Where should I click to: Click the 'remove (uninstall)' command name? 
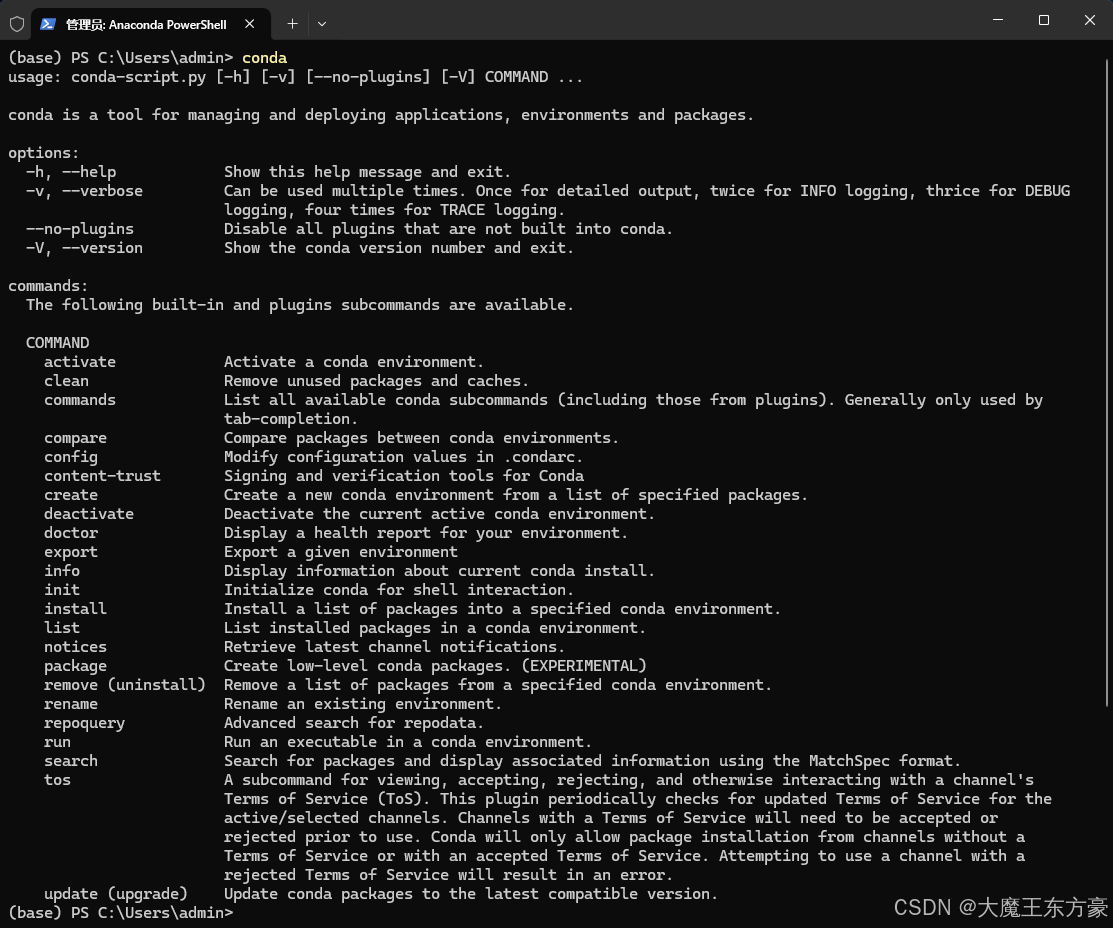pyautogui.click(x=125, y=685)
